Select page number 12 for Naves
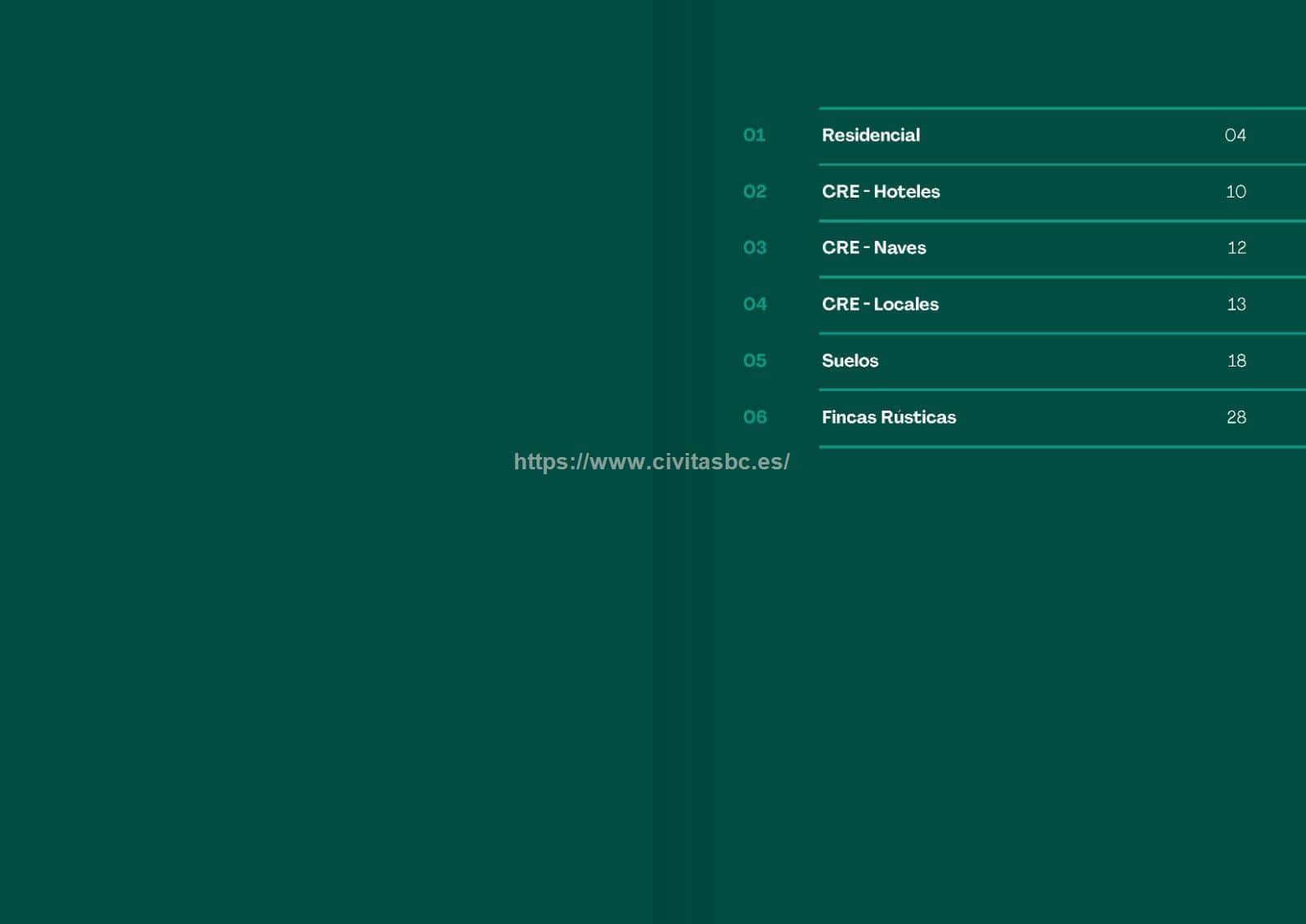Image resolution: width=1306 pixels, height=924 pixels. pyautogui.click(x=1236, y=248)
